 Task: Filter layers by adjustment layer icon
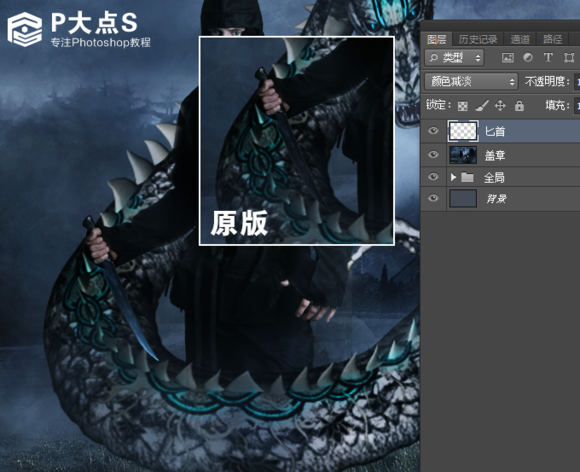click(x=528, y=58)
